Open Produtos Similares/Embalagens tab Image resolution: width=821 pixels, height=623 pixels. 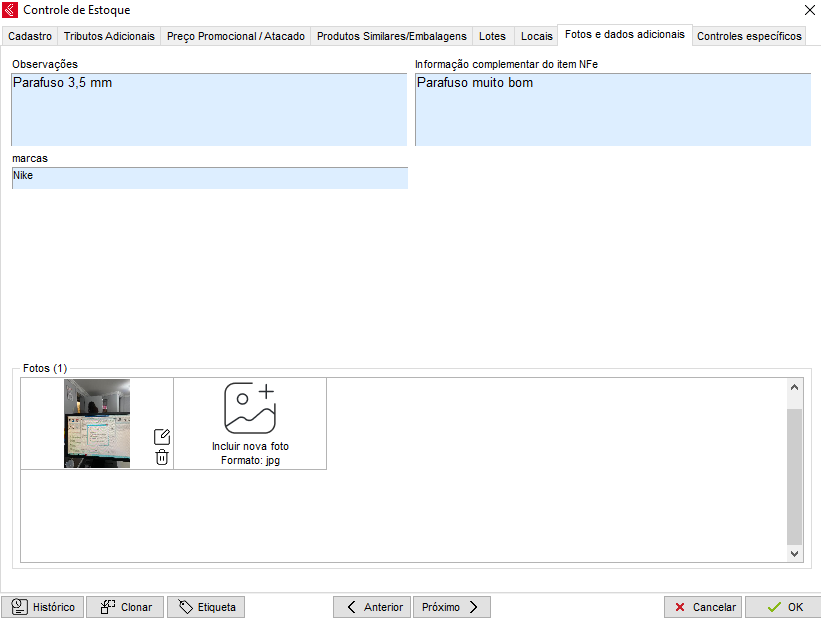391,36
